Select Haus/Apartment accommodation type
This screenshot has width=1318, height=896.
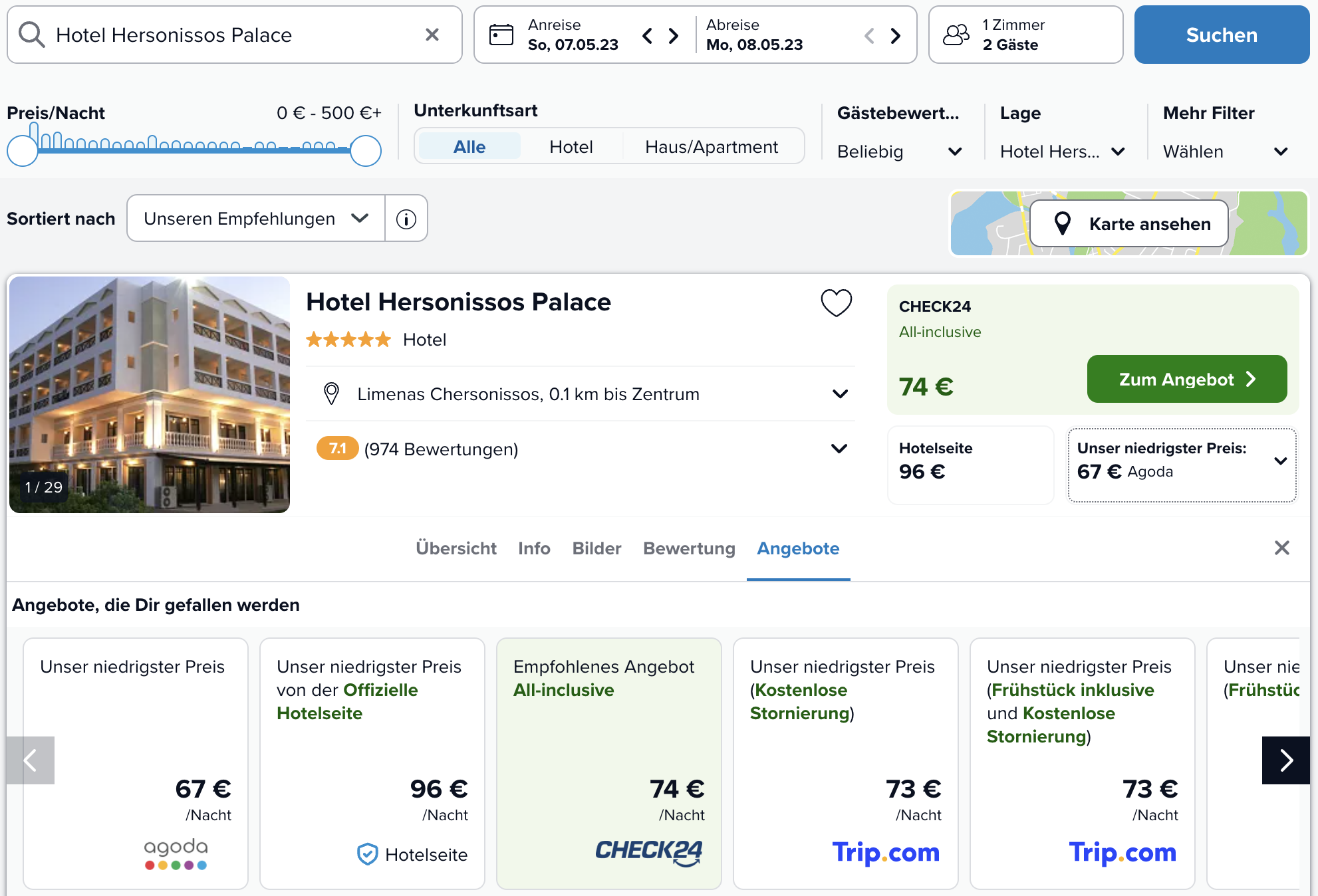[x=712, y=146]
